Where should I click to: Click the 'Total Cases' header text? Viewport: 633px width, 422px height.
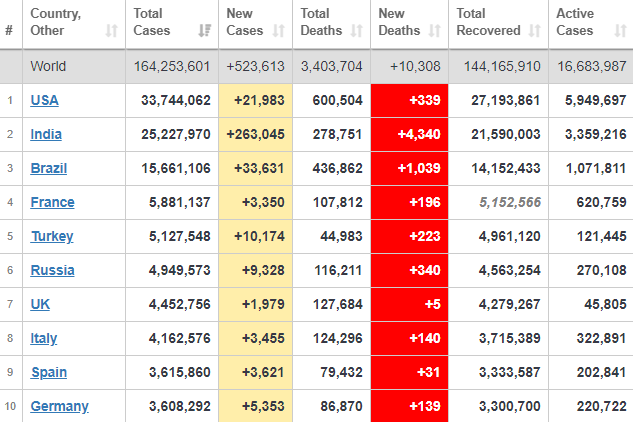coord(152,22)
